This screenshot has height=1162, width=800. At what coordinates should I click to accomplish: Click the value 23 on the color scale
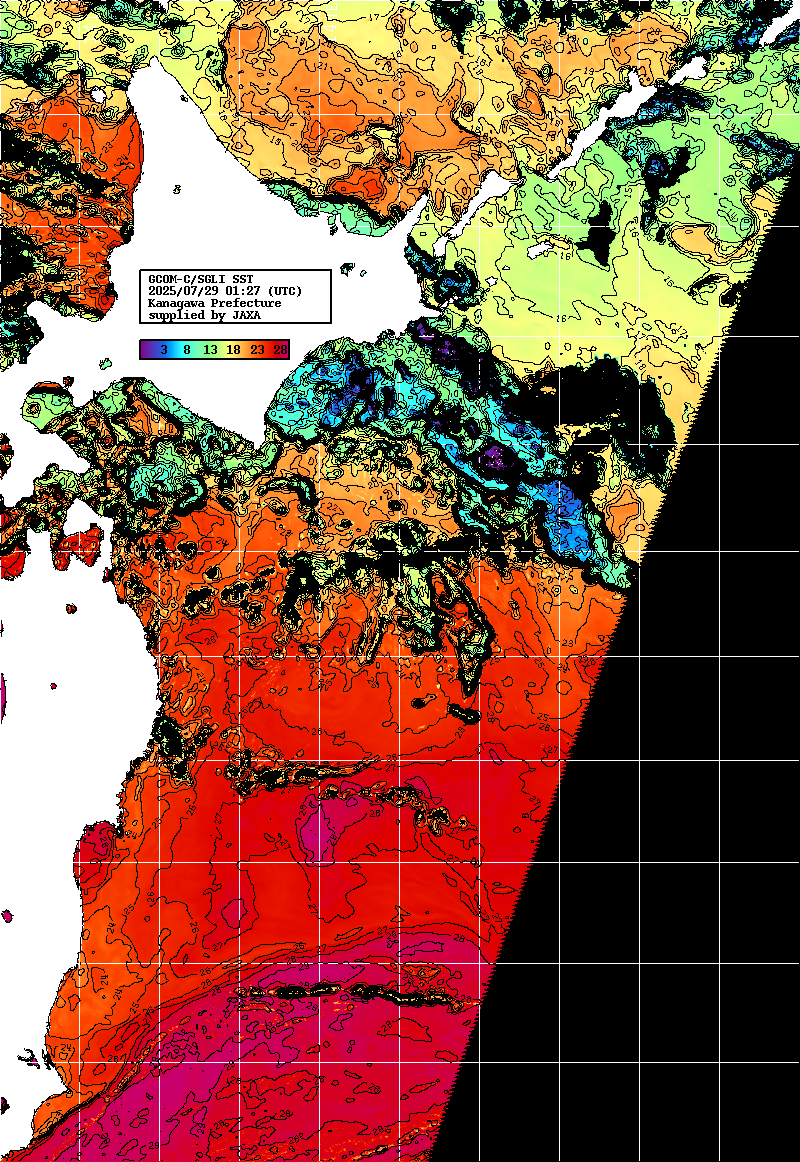pyautogui.click(x=257, y=350)
